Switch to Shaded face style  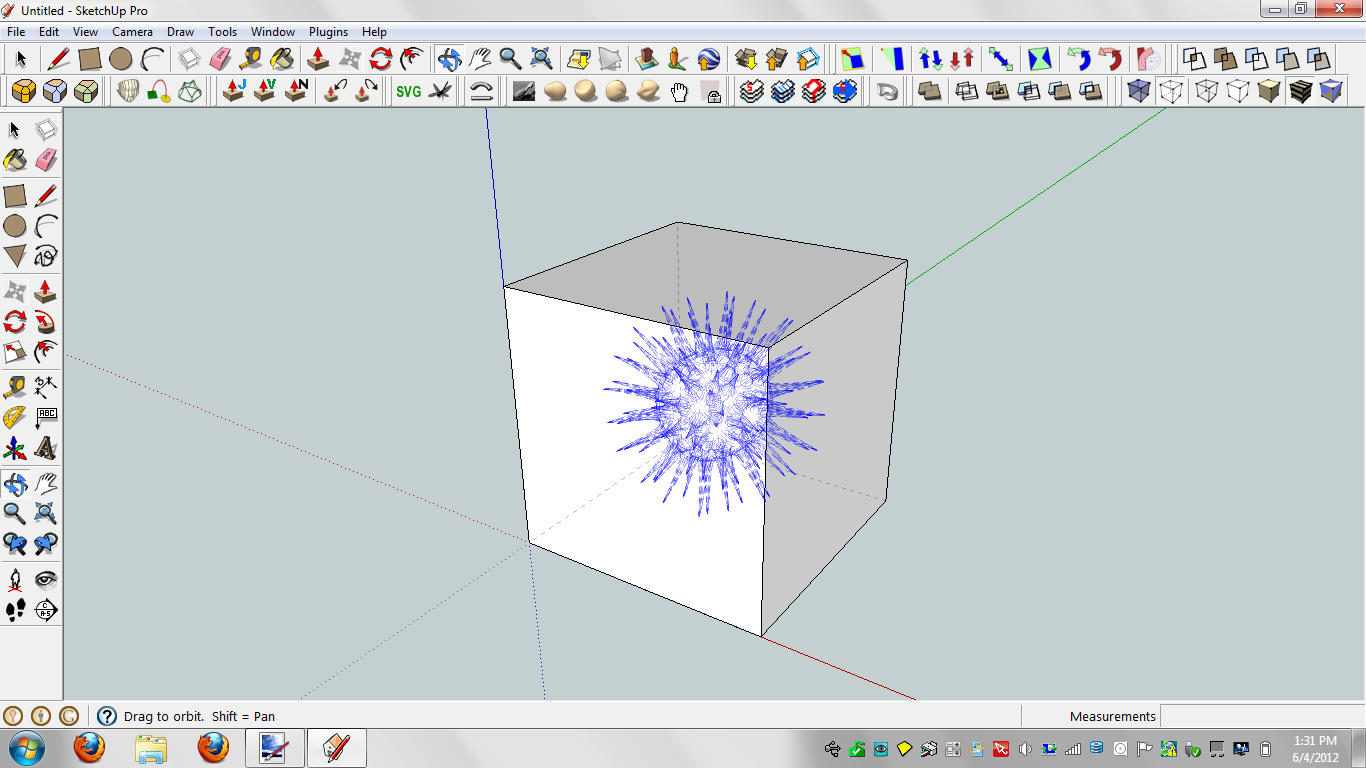click(1269, 92)
